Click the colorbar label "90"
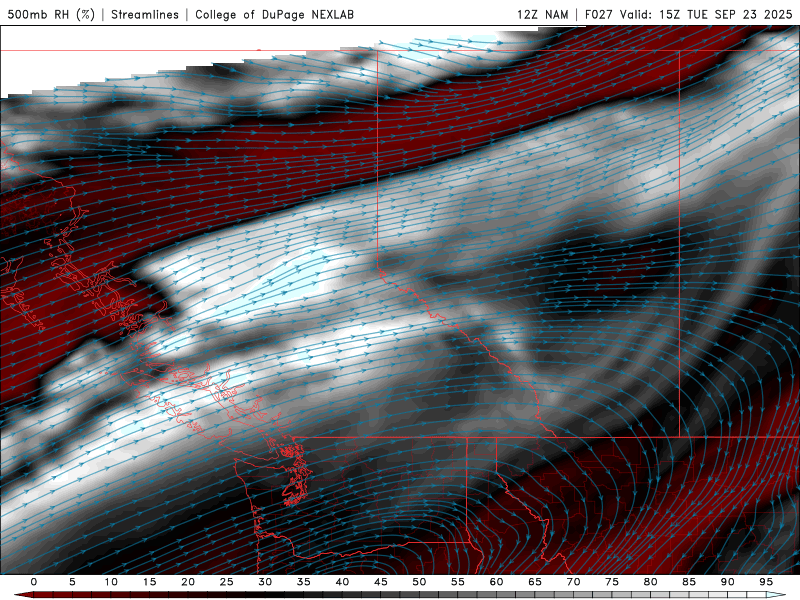Viewport: 800px width, 600px height. (728, 582)
